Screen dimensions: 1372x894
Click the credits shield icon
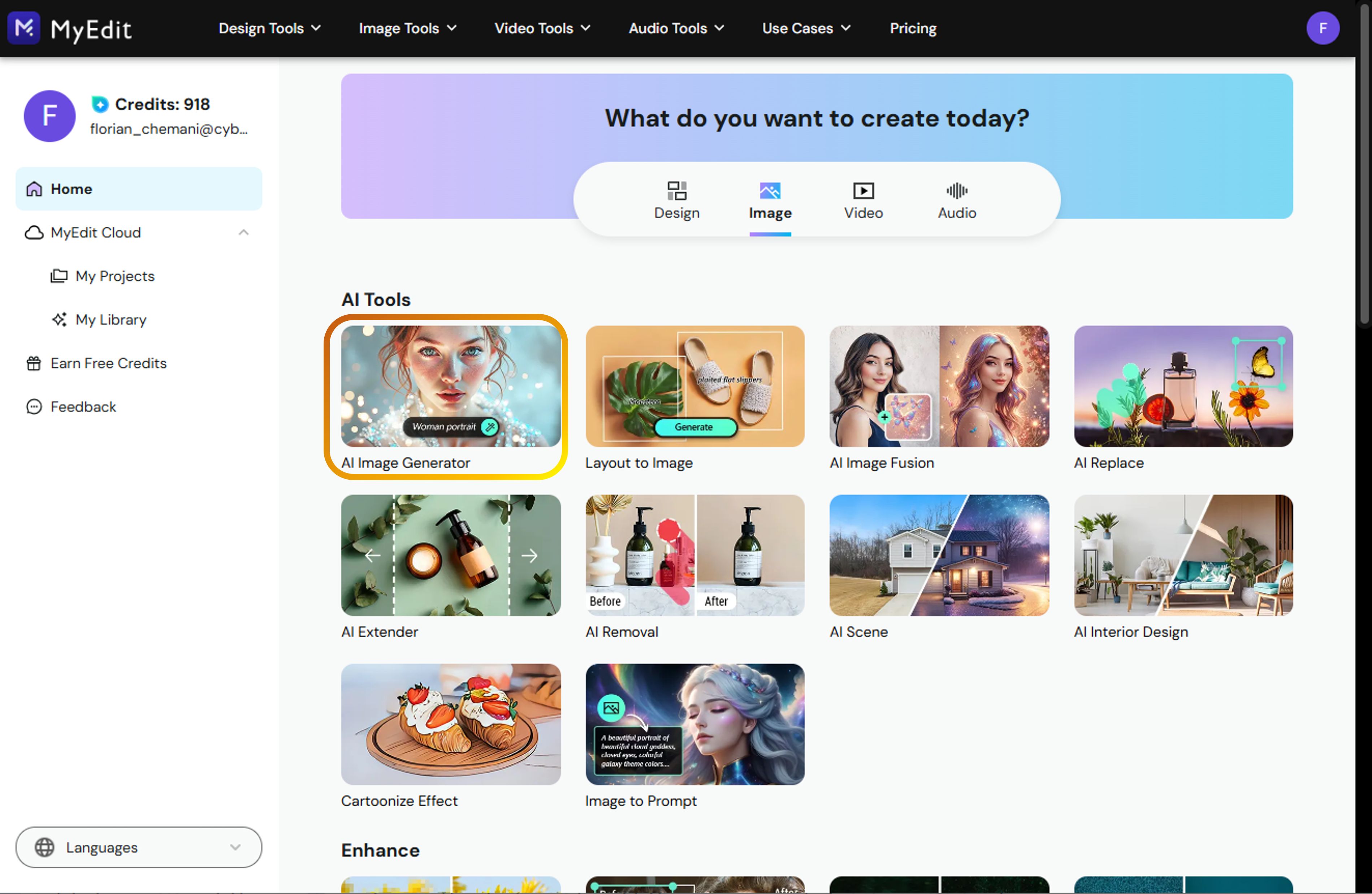point(100,104)
